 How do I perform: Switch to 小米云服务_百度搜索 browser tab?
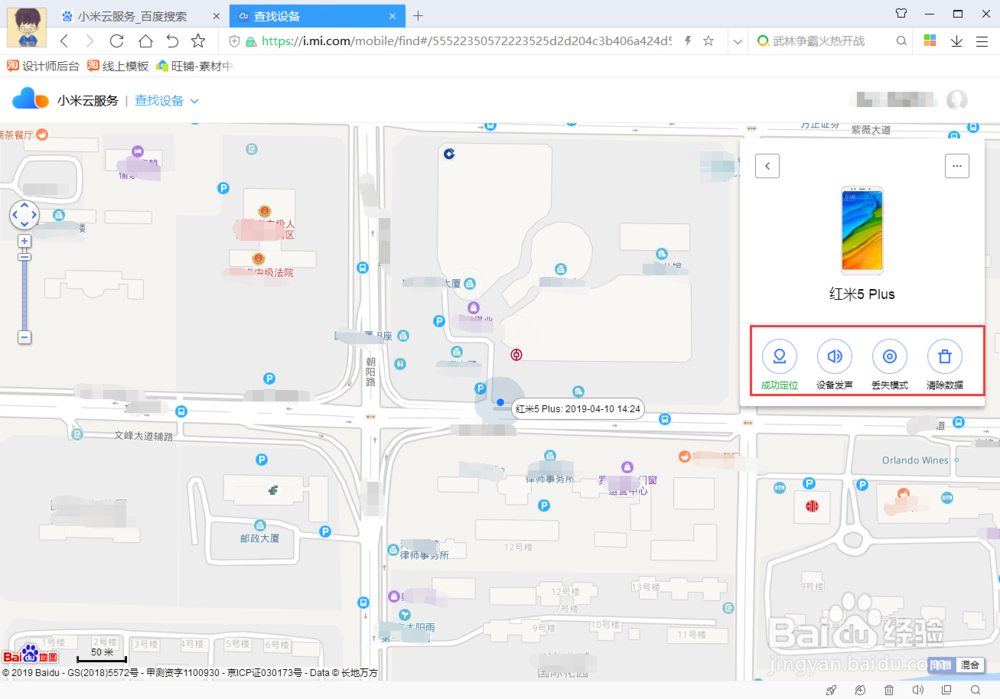133,16
